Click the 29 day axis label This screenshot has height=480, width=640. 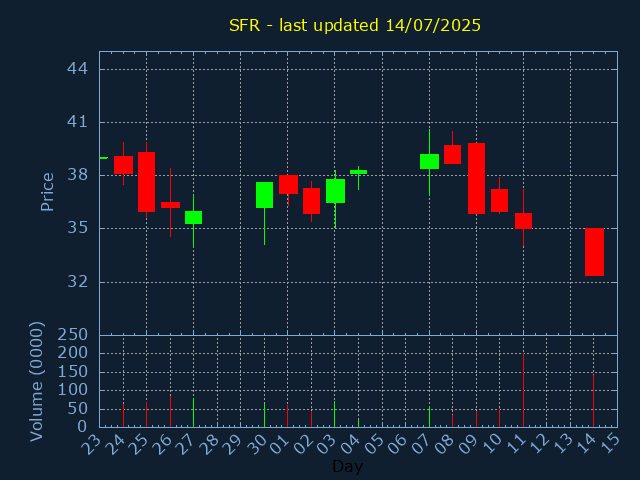233,444
